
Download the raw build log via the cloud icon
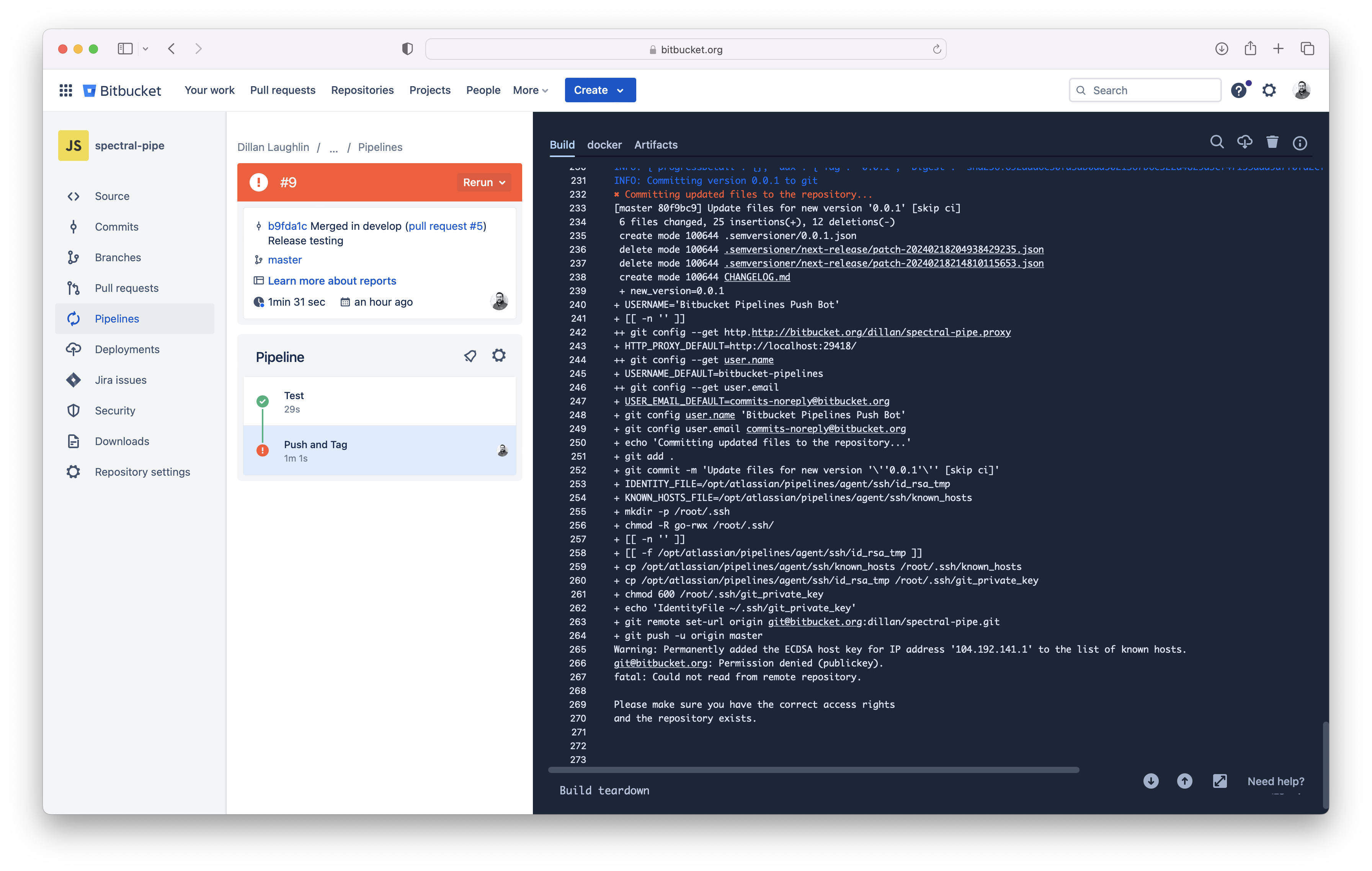[x=1245, y=142]
